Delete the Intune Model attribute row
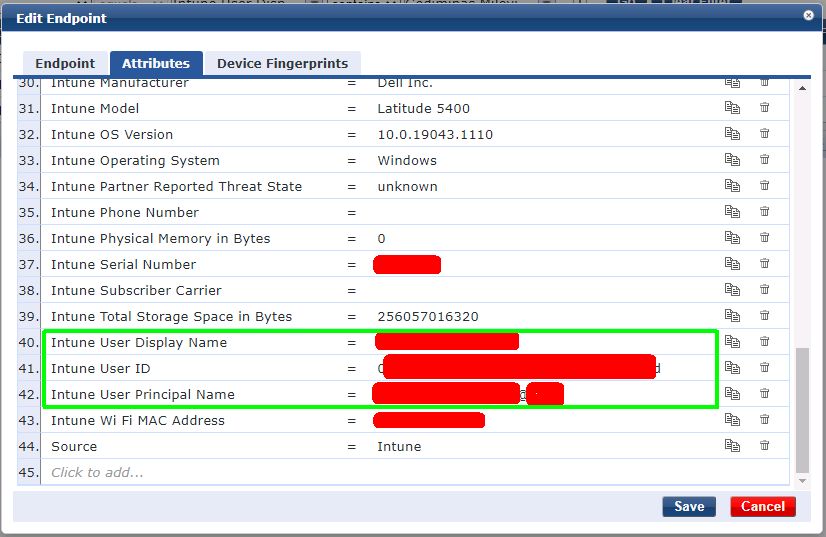Screen dimensions: 826x537 pos(764,107)
